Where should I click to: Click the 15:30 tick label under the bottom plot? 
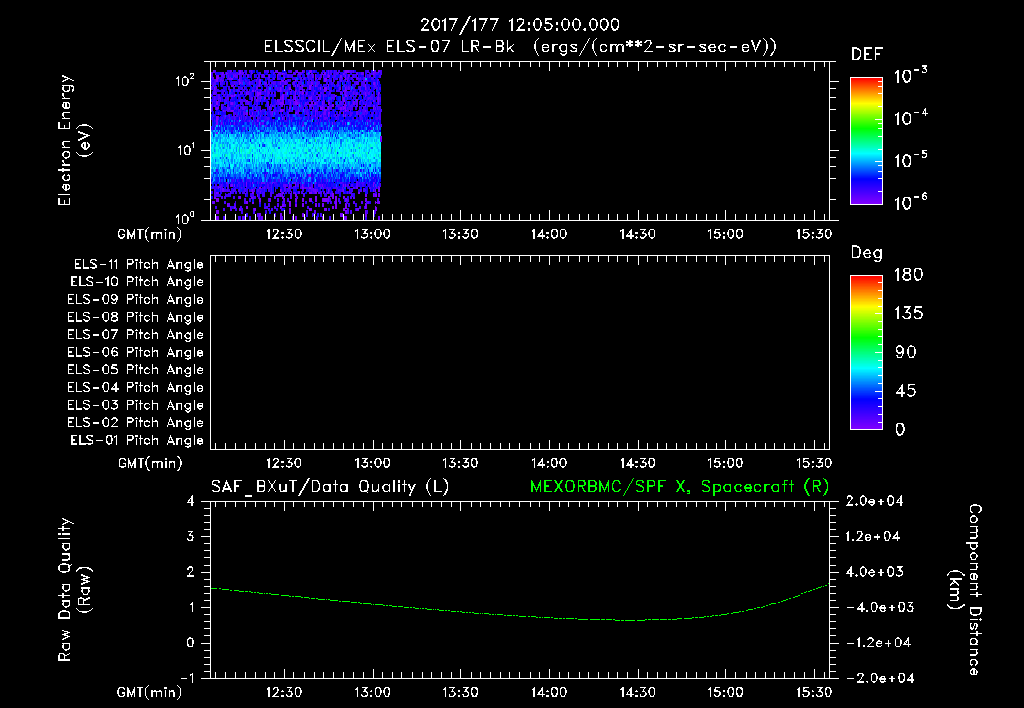click(814, 692)
